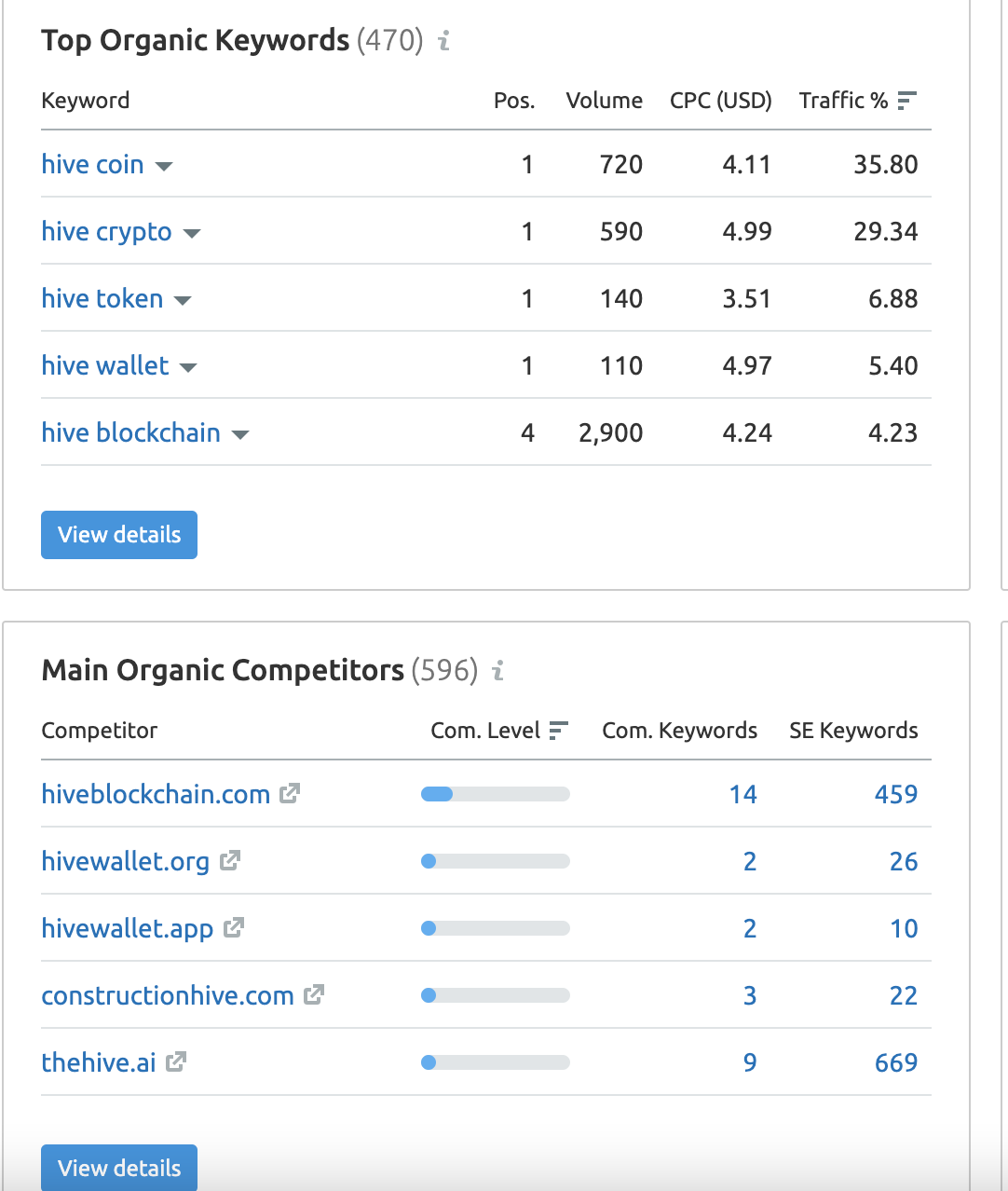Click the SE Keywords column header

pyautogui.click(x=854, y=731)
